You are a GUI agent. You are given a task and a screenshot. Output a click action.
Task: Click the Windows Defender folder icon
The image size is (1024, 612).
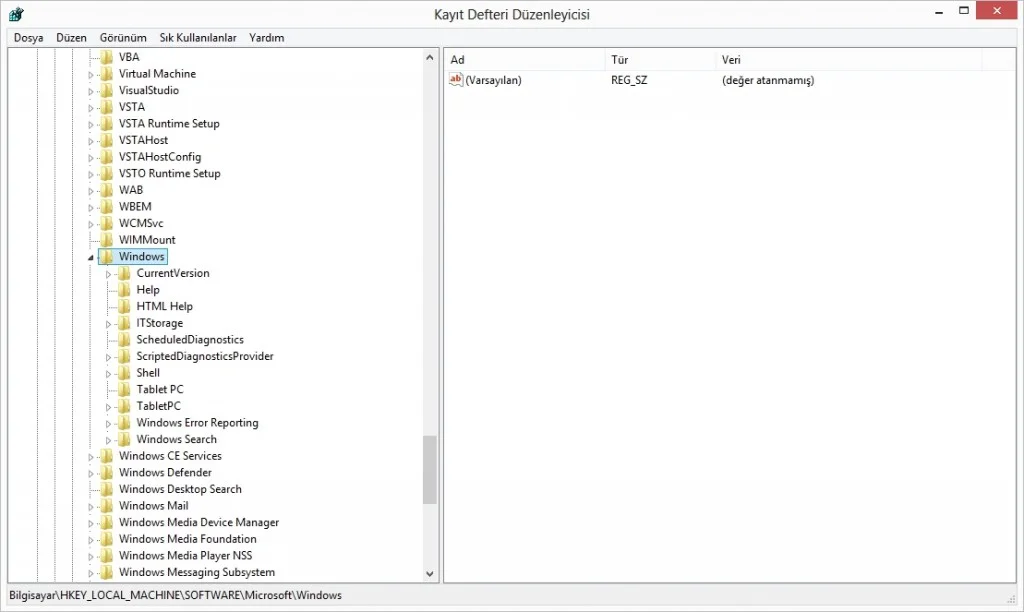[x=106, y=472]
